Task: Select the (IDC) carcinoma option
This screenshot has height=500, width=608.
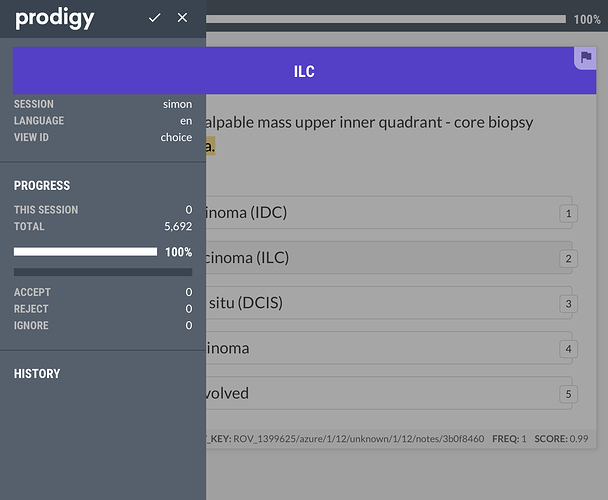Action: tap(380, 213)
